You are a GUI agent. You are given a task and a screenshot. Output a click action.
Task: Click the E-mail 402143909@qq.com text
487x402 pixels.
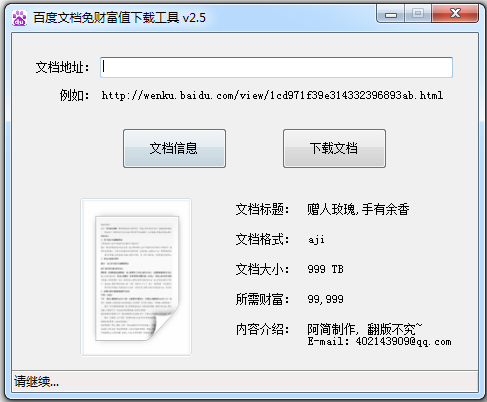379,342
